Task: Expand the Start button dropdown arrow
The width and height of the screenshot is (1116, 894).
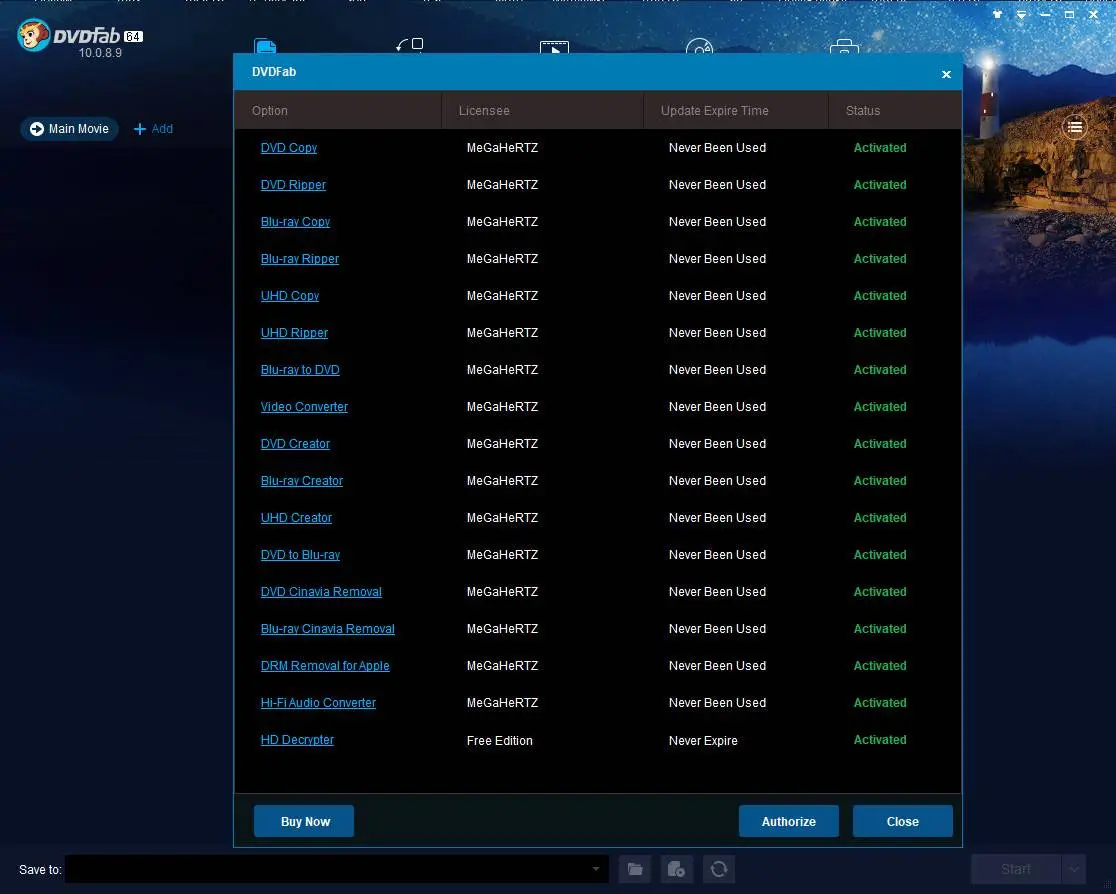Action: point(1074,869)
